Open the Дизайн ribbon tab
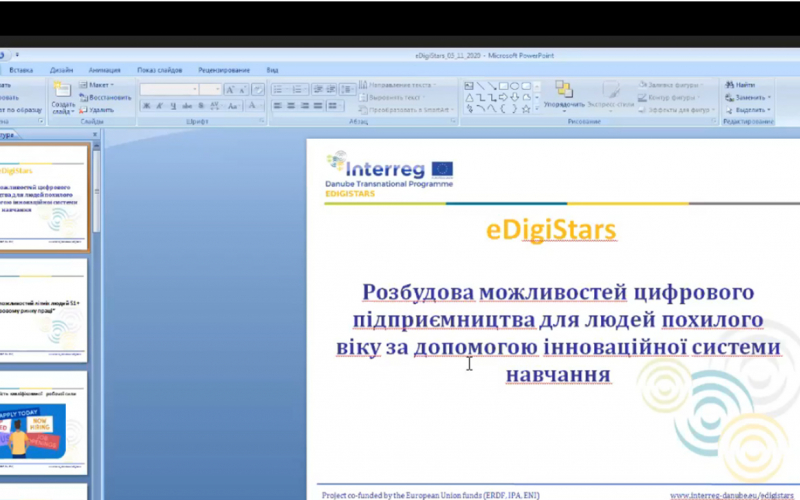 click(x=61, y=70)
